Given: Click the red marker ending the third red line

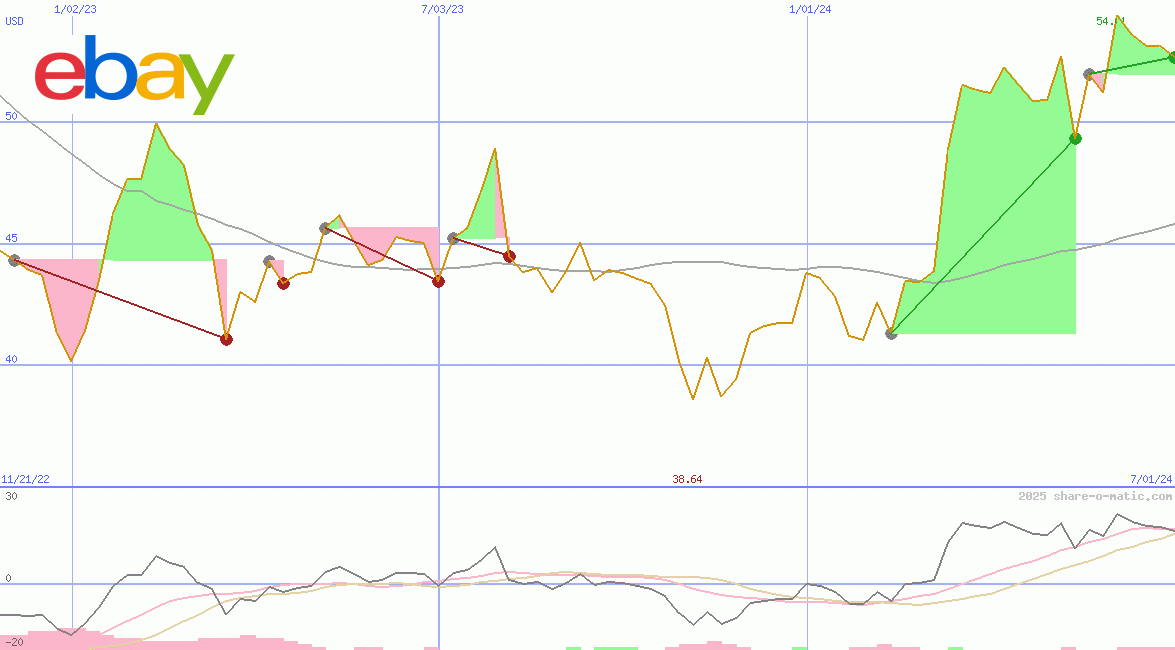Looking at the screenshot, I should coord(509,257).
